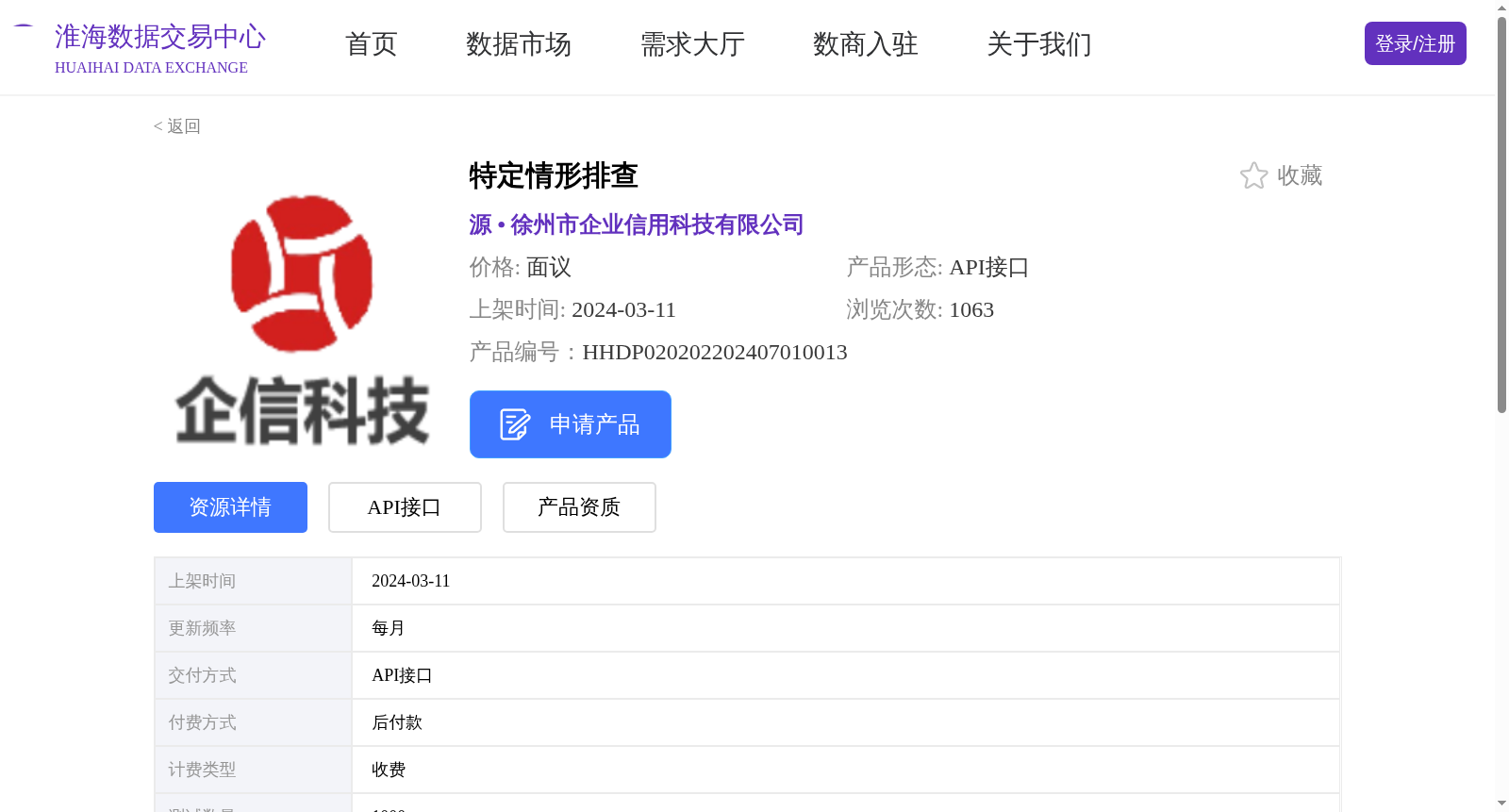Click the header 上架时间 date 2024-03-11
Viewport: 1509px width, 812px height.
tap(623, 309)
